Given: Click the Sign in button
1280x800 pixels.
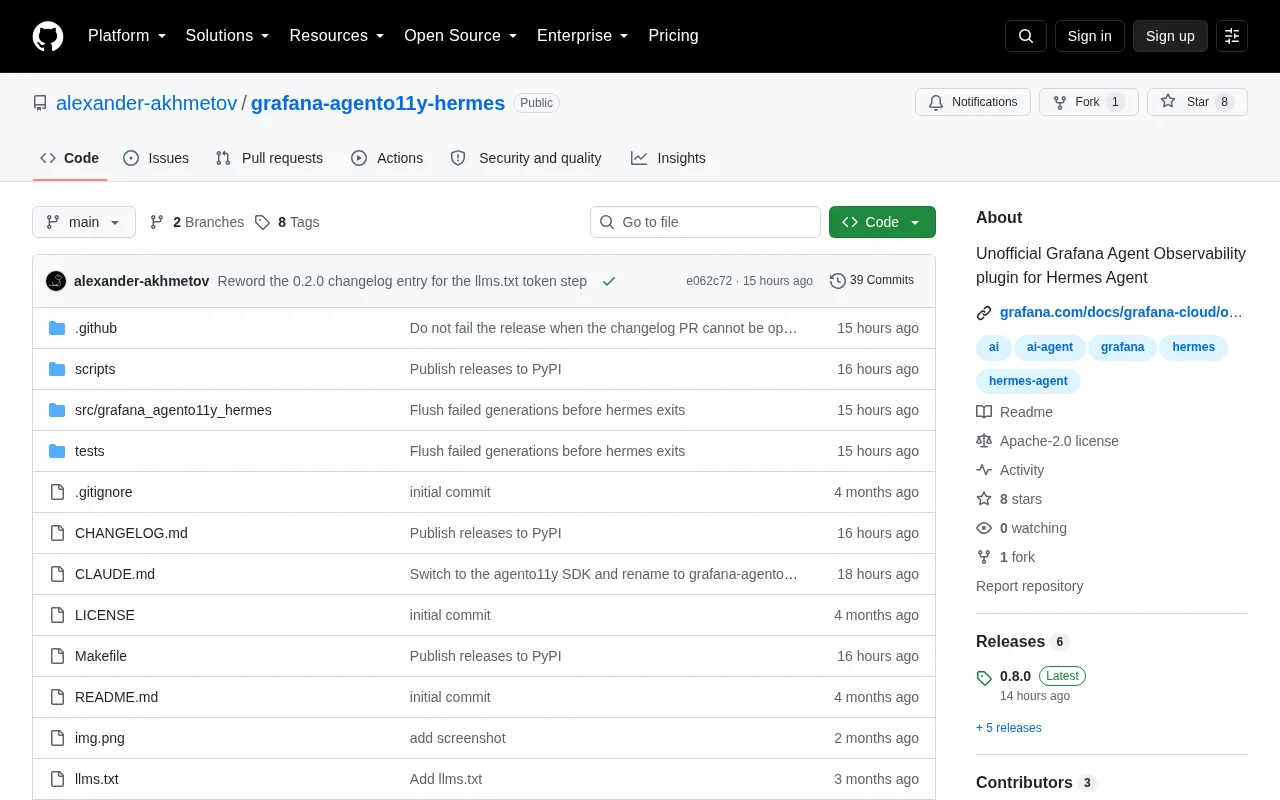Looking at the screenshot, I should pyautogui.click(x=1089, y=36).
